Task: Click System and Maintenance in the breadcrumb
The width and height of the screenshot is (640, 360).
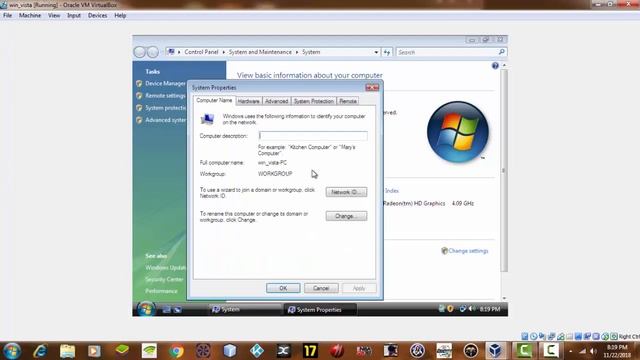Action: click(x=260, y=52)
